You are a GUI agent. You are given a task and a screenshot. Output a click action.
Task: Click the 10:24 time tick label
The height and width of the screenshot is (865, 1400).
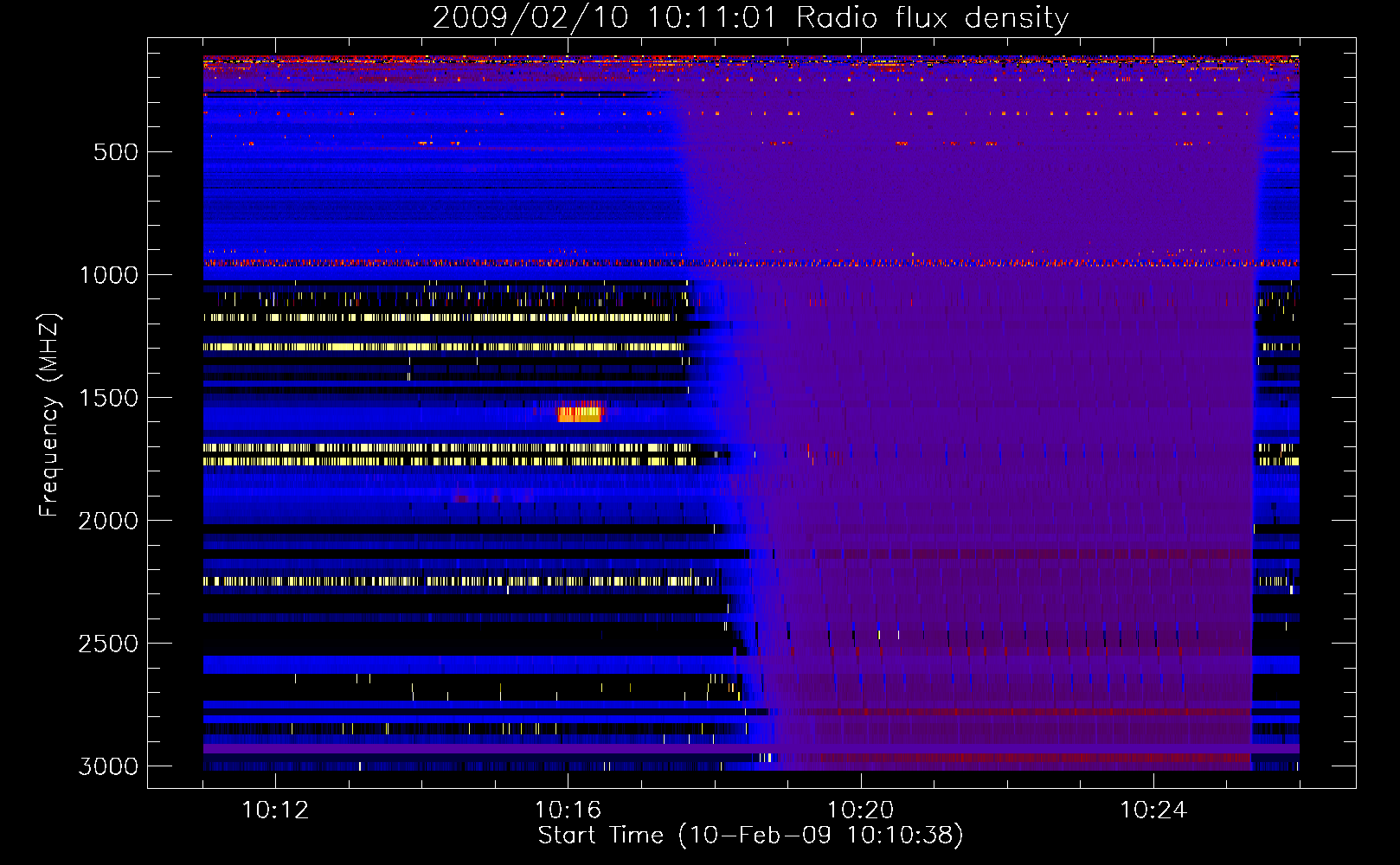(x=1153, y=811)
